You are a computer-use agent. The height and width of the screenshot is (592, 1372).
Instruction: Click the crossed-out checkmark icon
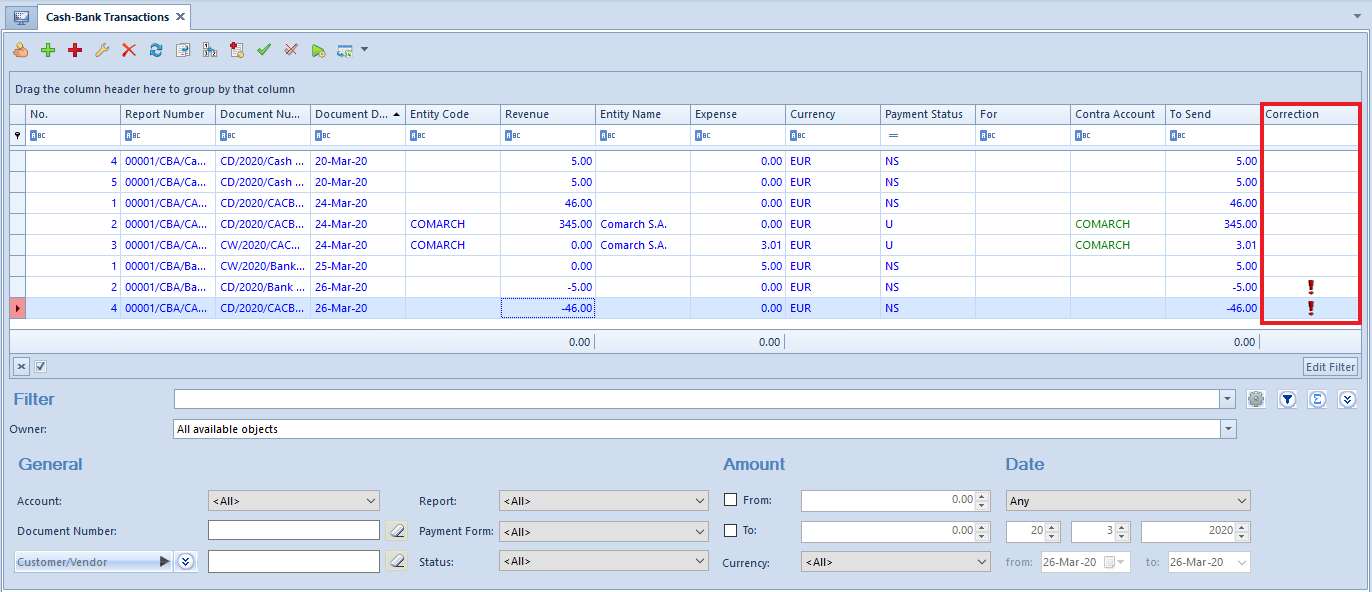(x=291, y=50)
